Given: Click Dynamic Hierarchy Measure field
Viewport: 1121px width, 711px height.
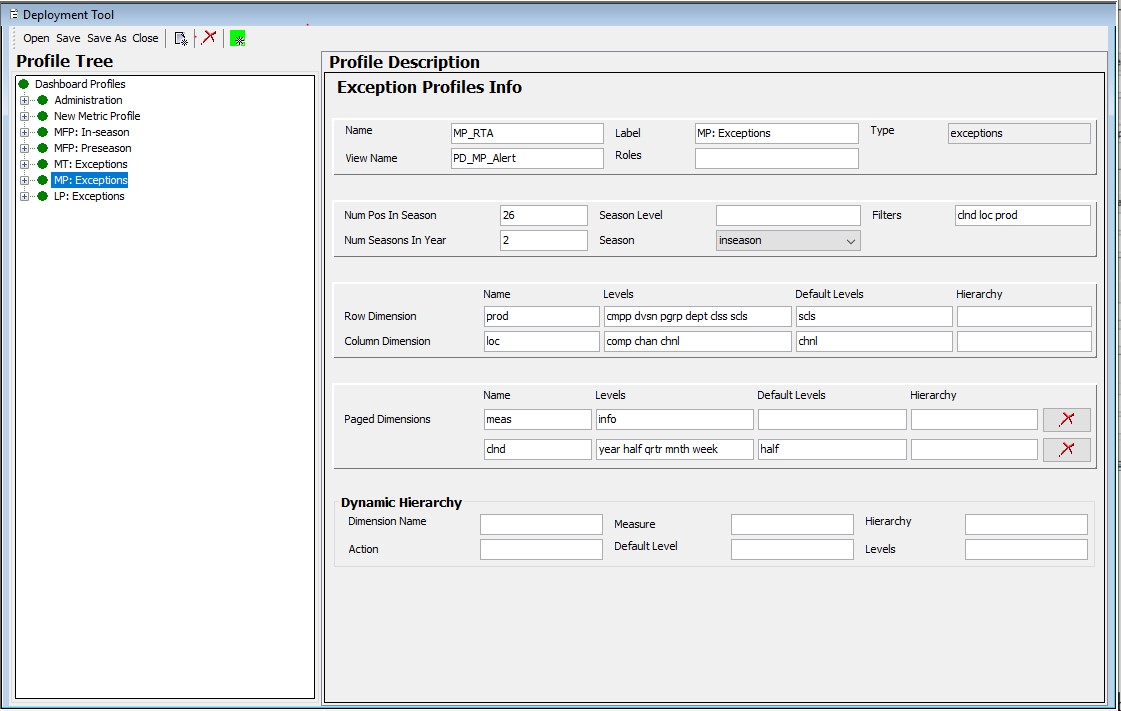Looking at the screenshot, I should [792, 524].
